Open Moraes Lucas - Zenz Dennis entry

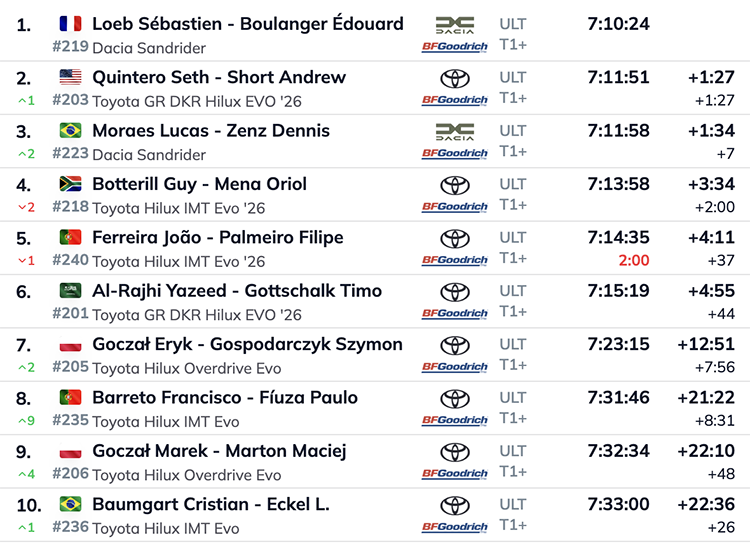coord(211,131)
